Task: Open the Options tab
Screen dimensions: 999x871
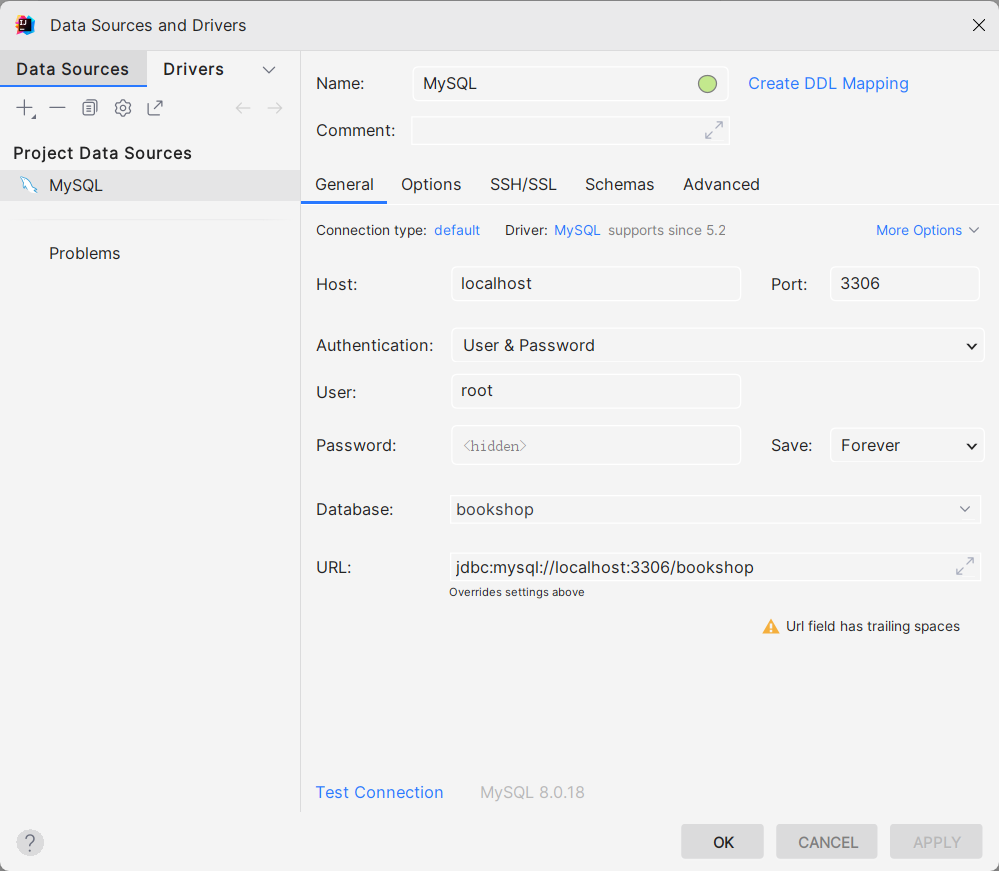Action: click(431, 184)
